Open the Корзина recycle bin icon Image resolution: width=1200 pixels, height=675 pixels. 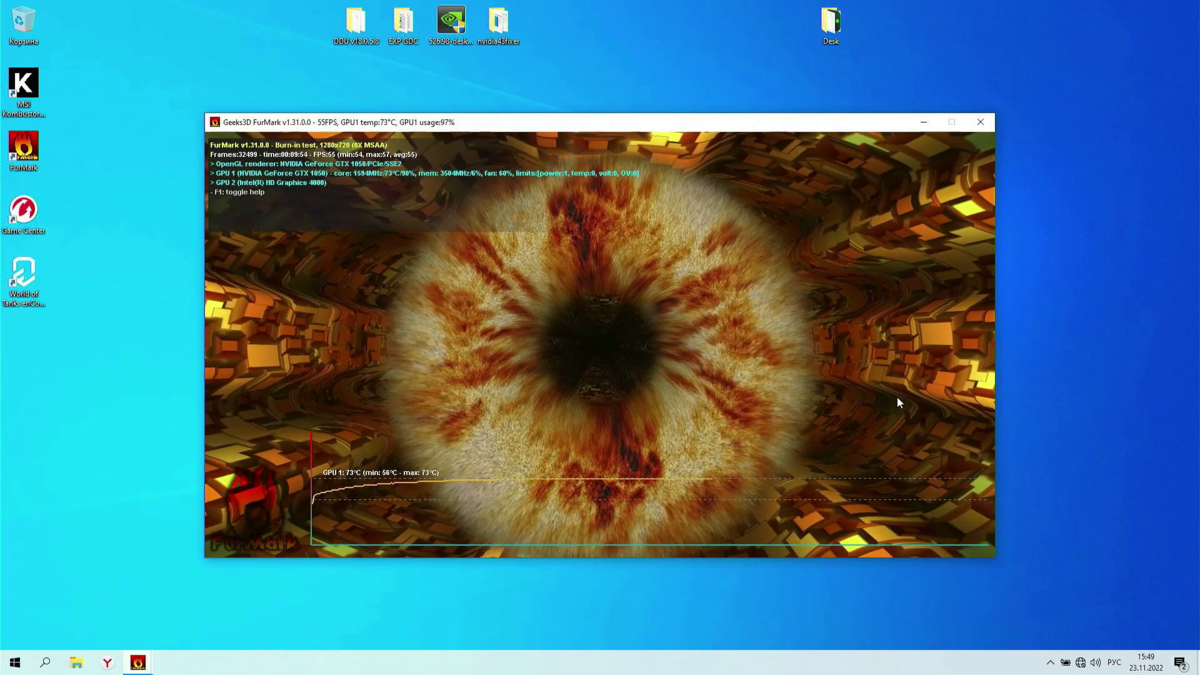[x=23, y=25]
